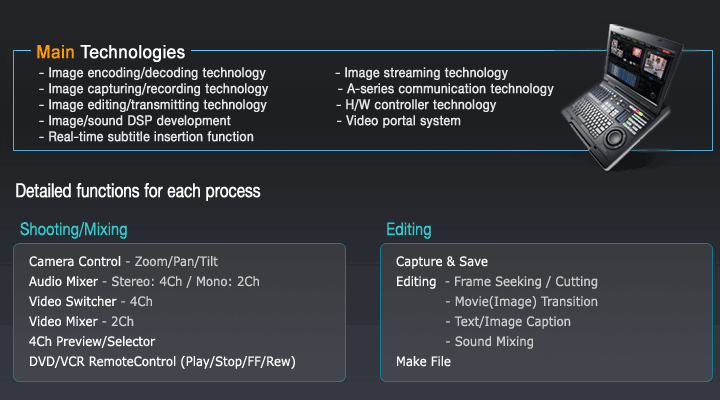The height and width of the screenshot is (400, 720).
Task: Click Image encoding/decoding technology item
Action: tap(157, 73)
